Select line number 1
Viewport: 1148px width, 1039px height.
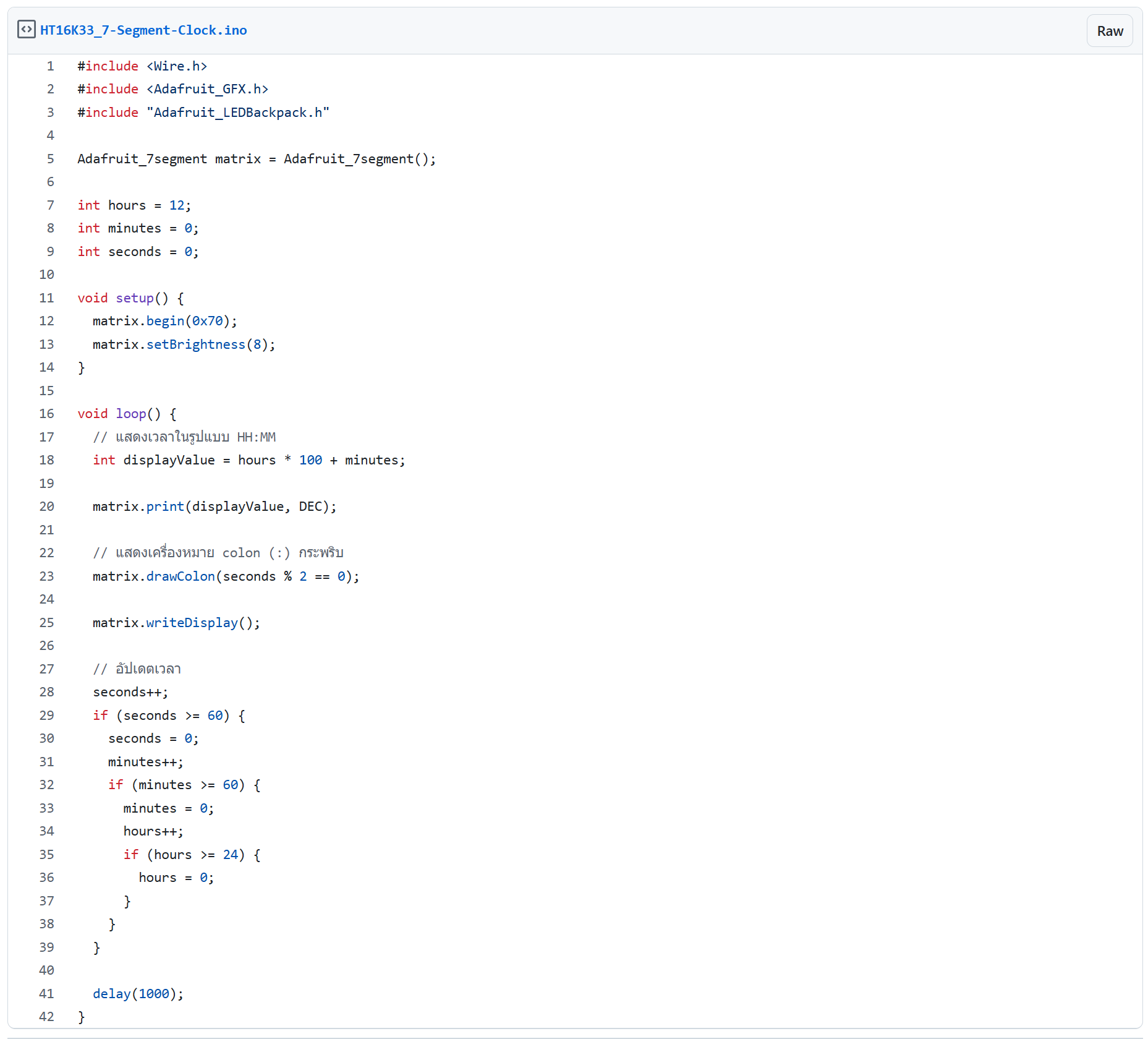coord(50,66)
